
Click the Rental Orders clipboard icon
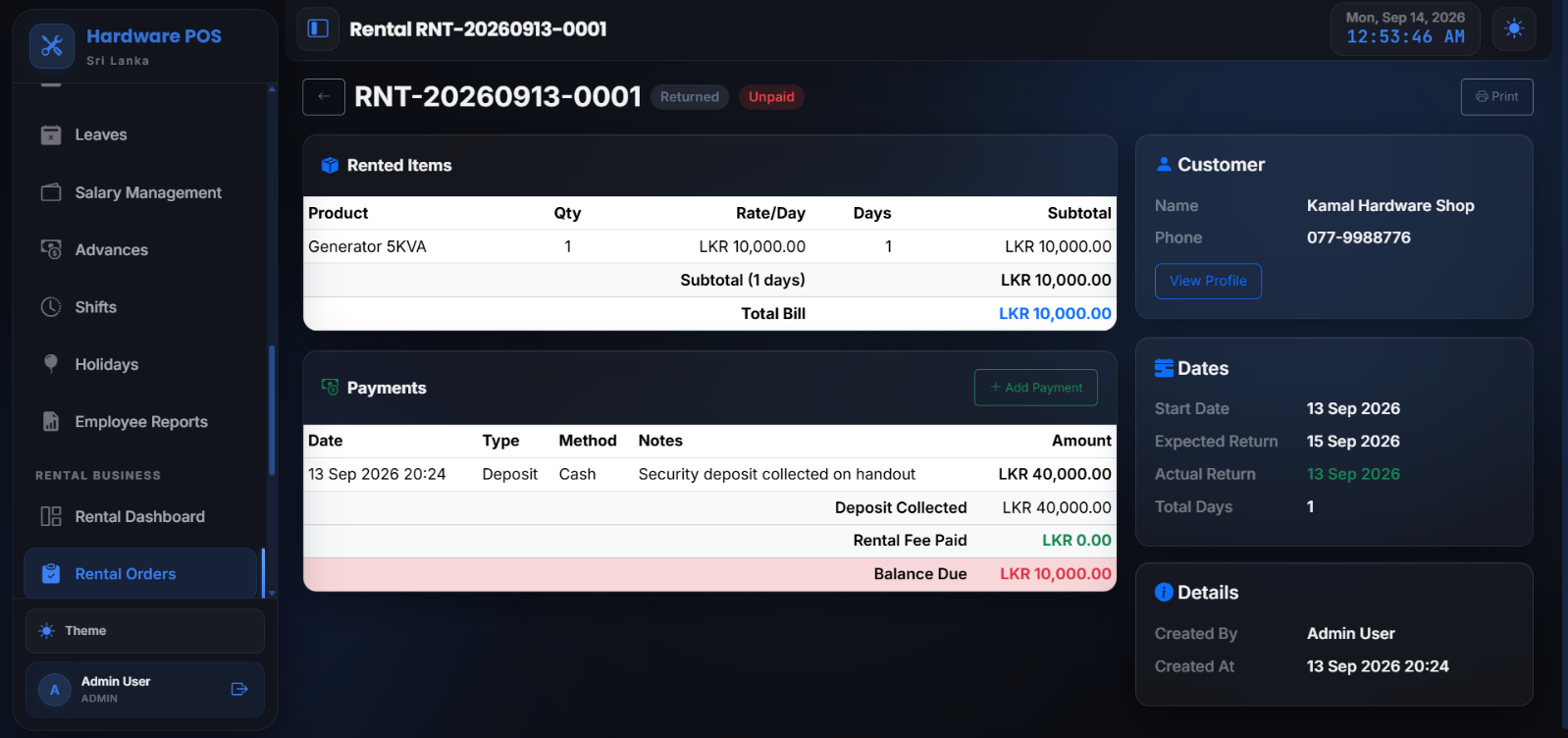click(51, 574)
